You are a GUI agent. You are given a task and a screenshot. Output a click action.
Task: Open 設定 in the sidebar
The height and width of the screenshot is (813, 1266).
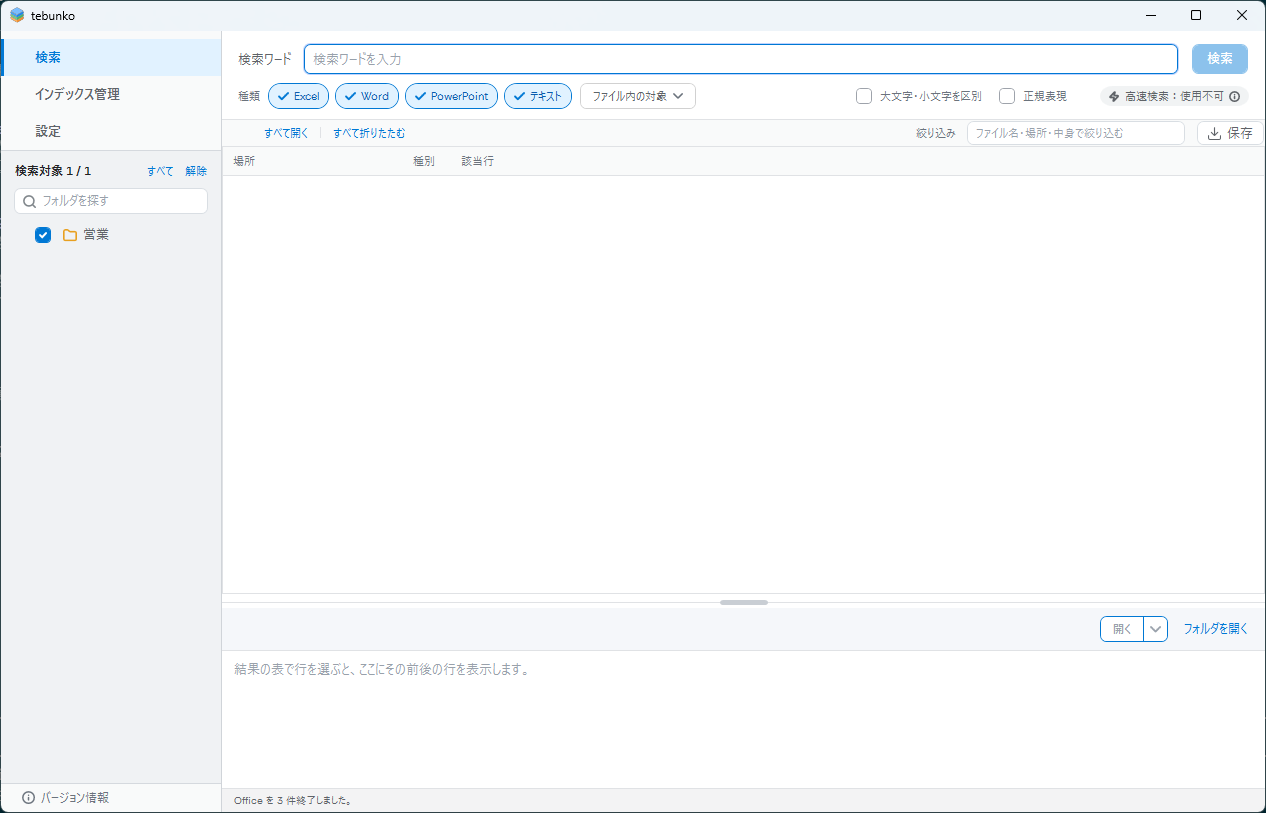[x=111, y=131]
